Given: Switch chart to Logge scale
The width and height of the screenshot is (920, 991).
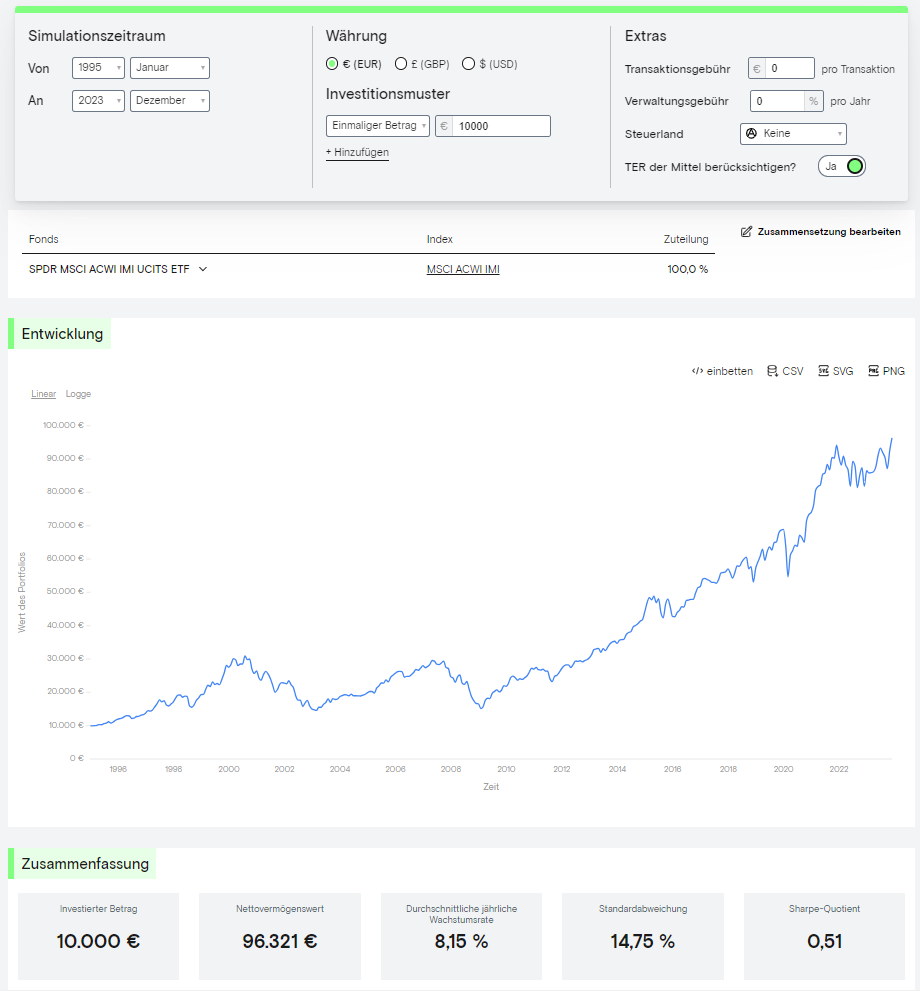Looking at the screenshot, I should [x=78, y=394].
